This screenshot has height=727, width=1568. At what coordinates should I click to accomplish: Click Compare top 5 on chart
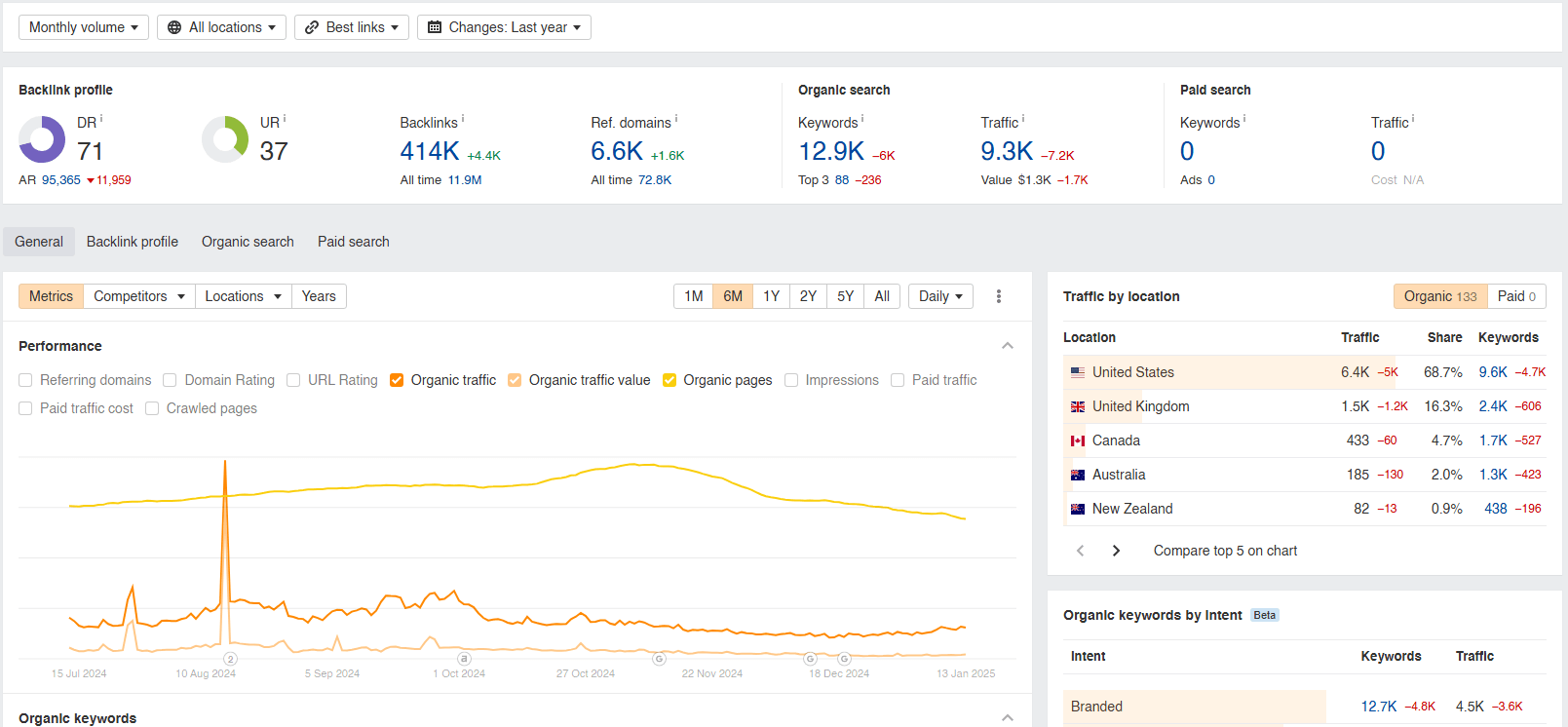coord(1225,551)
